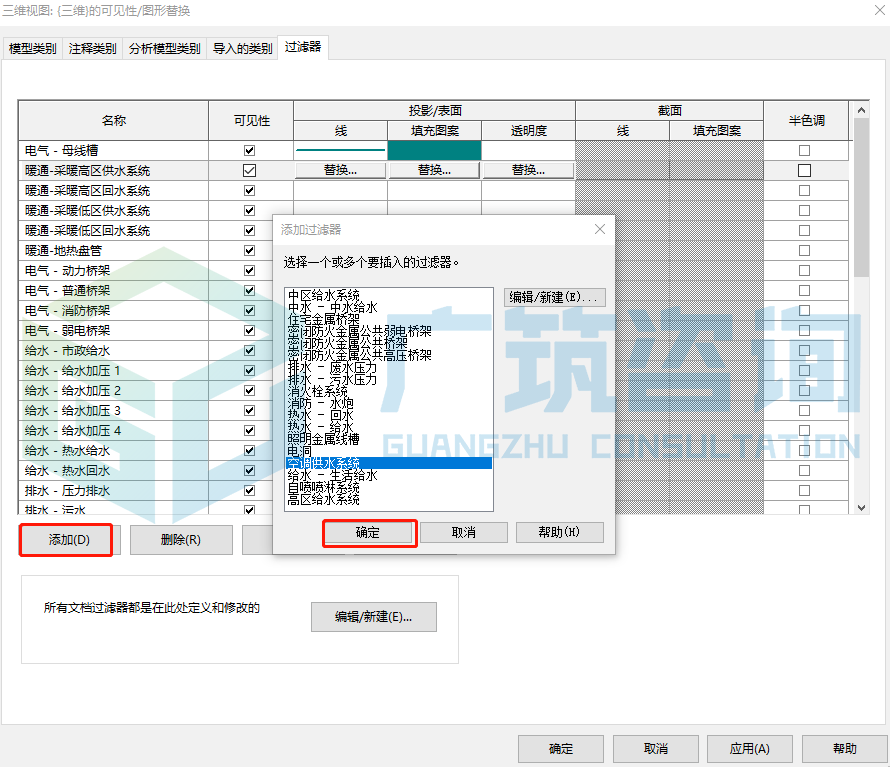Cancel the 添加过滤器 dialog

click(x=465, y=532)
